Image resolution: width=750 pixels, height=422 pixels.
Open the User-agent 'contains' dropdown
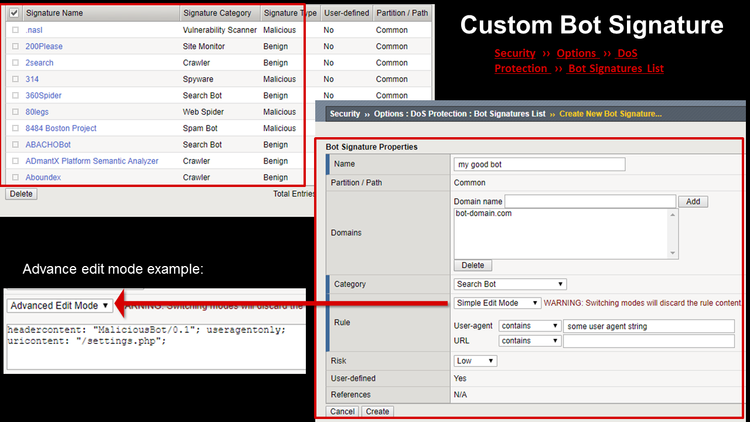coord(529,326)
